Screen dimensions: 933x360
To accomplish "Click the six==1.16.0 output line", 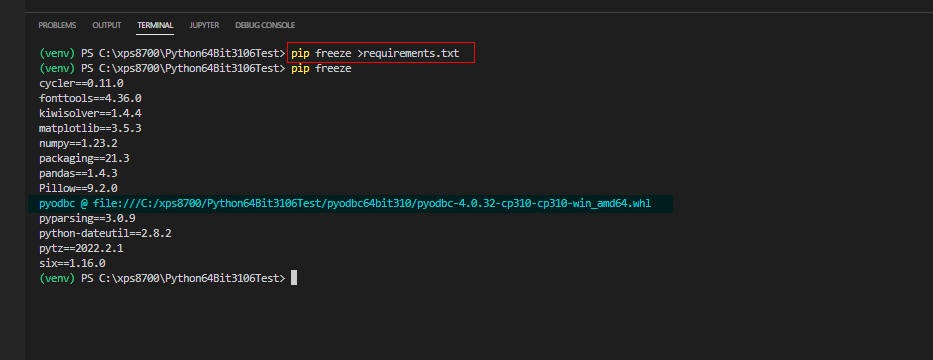I will (x=72, y=263).
